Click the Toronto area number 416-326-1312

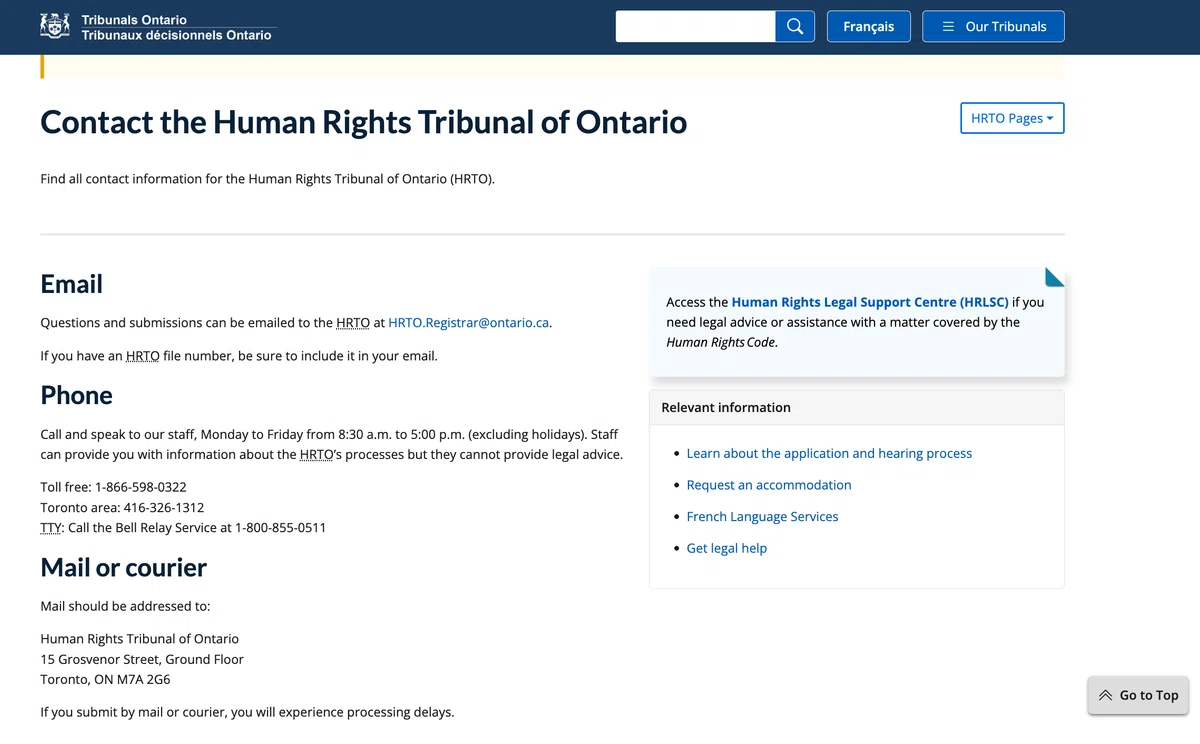(x=164, y=507)
